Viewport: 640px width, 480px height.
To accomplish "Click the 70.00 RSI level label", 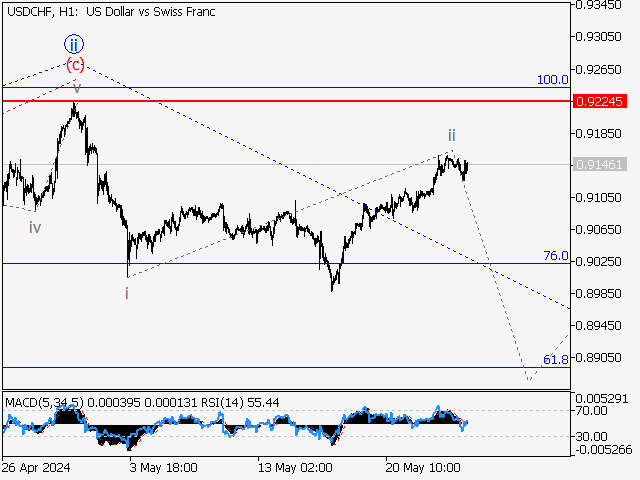I will click(591, 410).
